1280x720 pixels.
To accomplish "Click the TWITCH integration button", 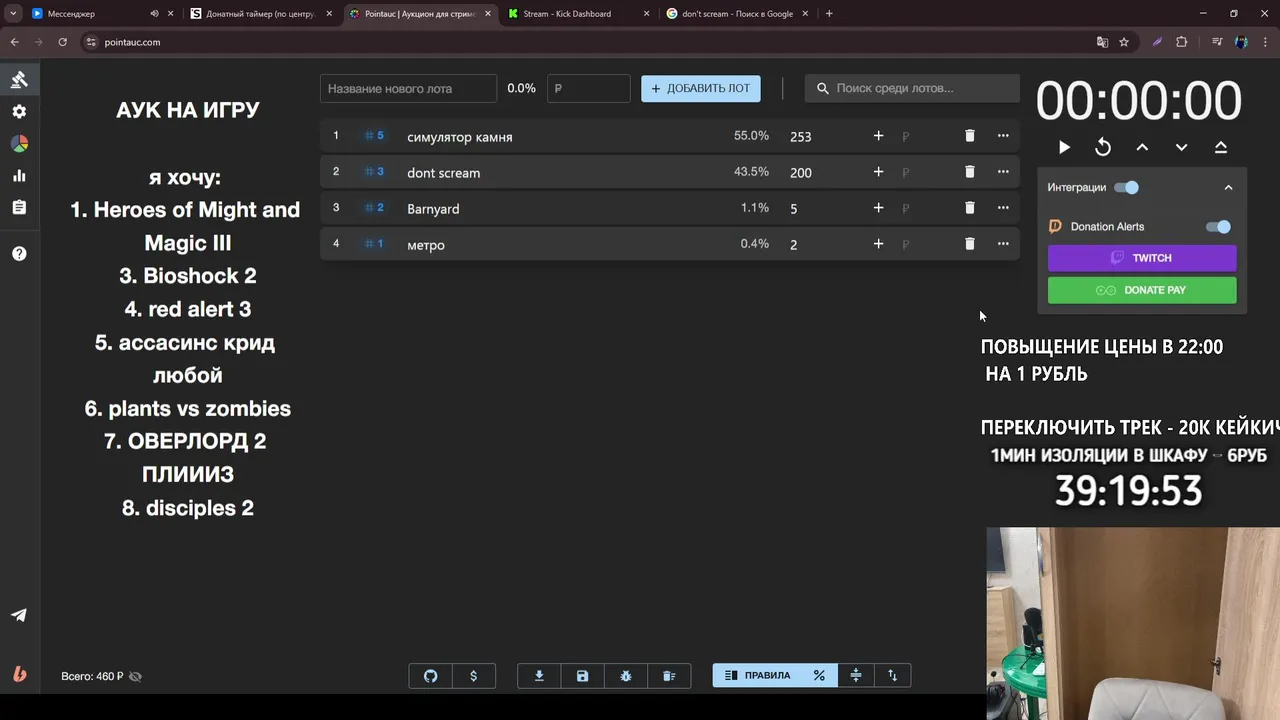I will pos(1142,258).
